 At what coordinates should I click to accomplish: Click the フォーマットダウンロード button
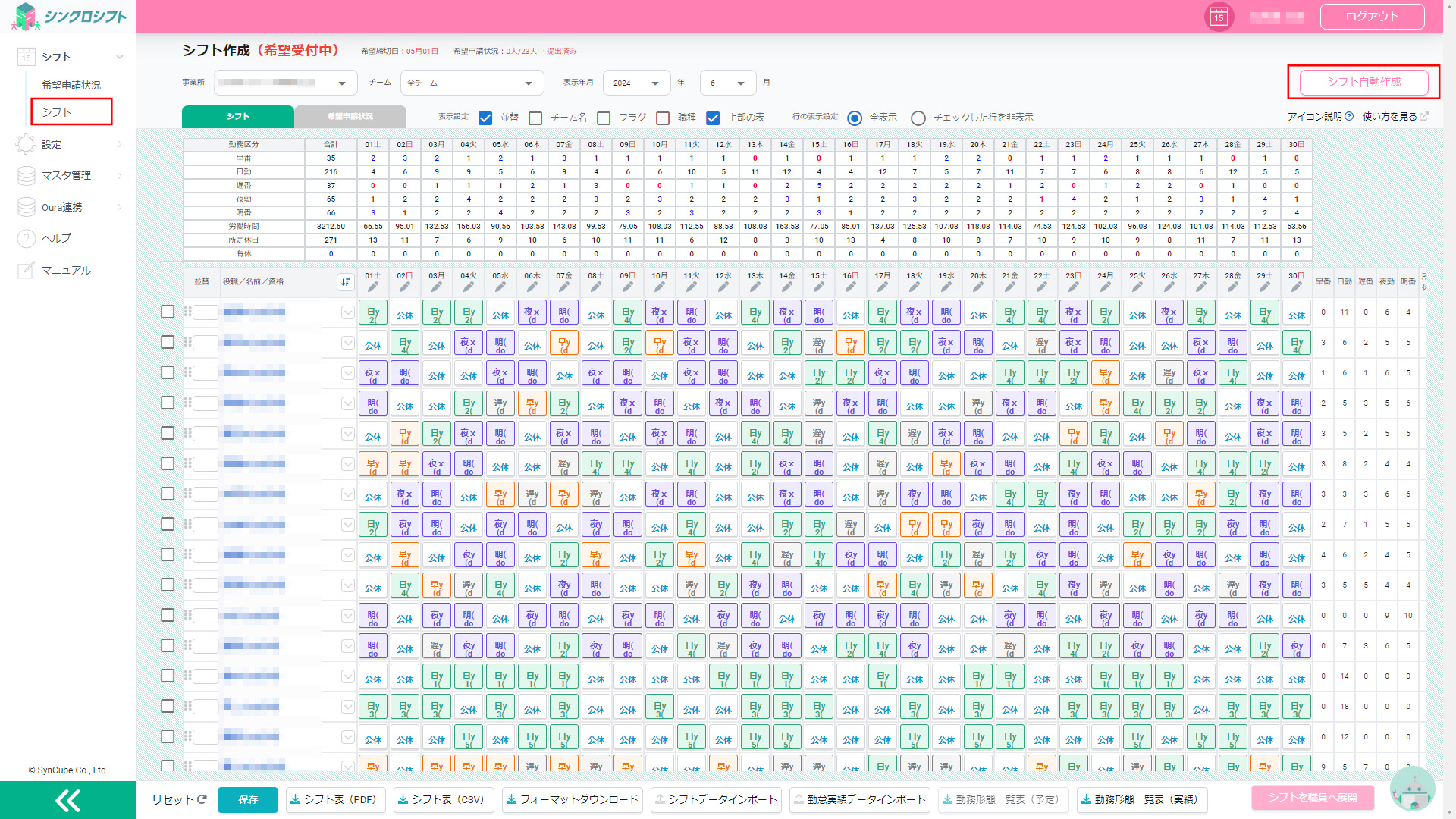[572, 799]
